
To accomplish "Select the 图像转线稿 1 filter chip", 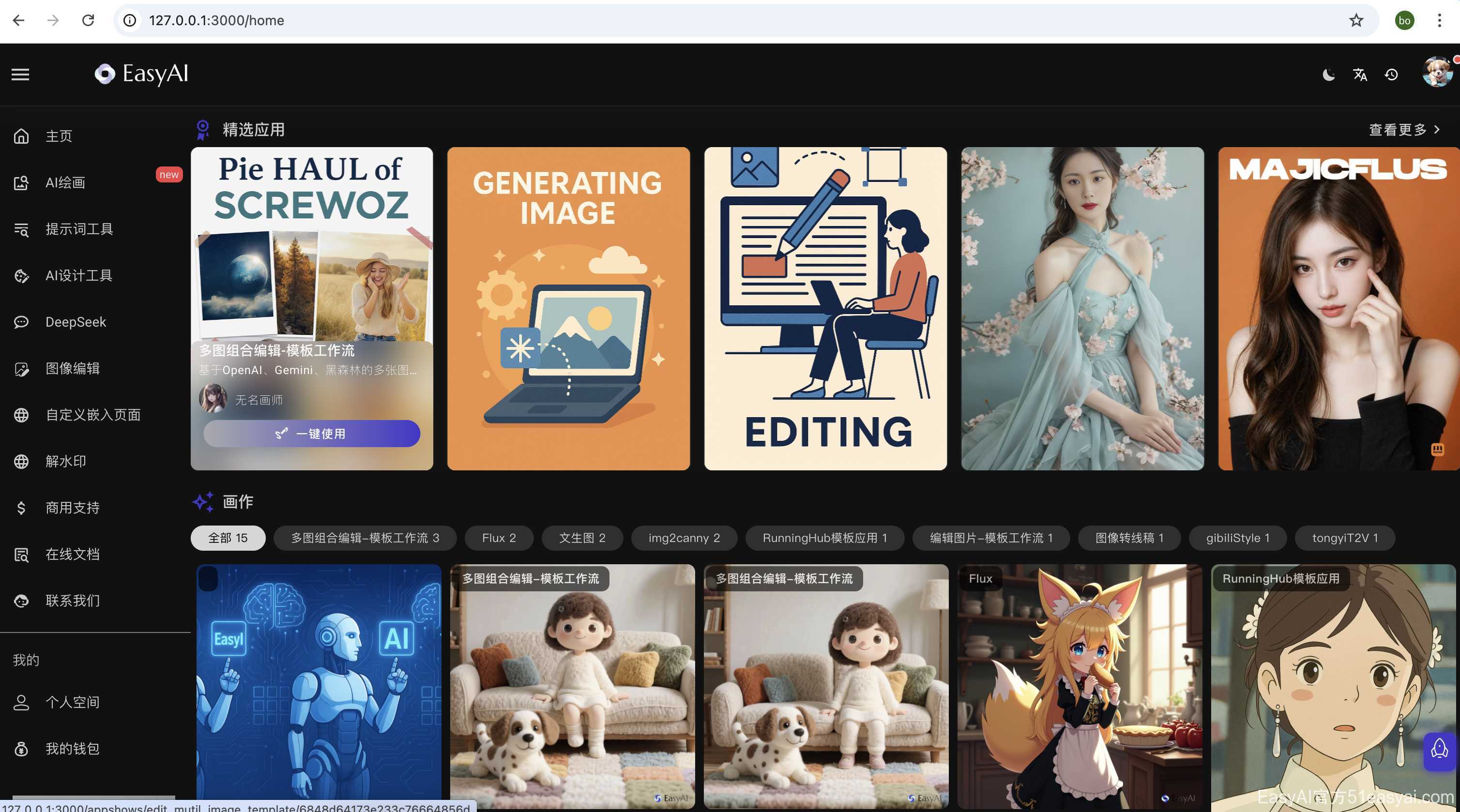I will pyautogui.click(x=1129, y=538).
